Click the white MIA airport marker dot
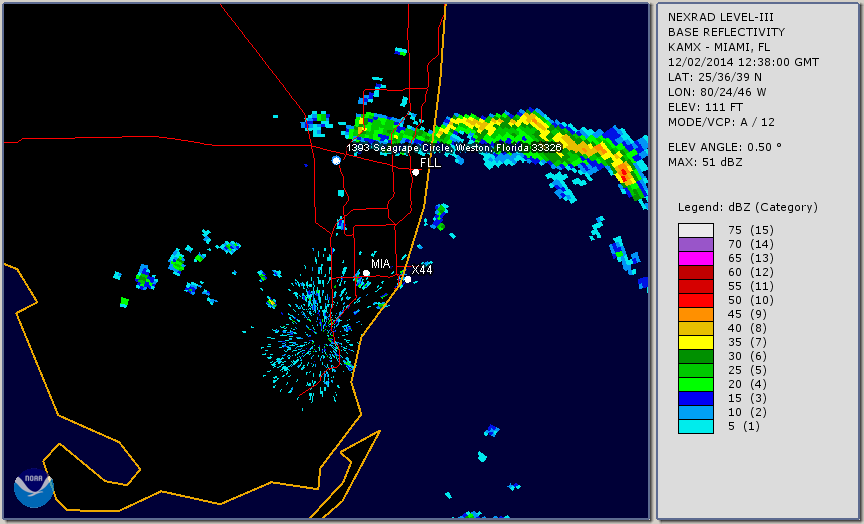This screenshot has width=864, height=524. pyautogui.click(x=366, y=273)
